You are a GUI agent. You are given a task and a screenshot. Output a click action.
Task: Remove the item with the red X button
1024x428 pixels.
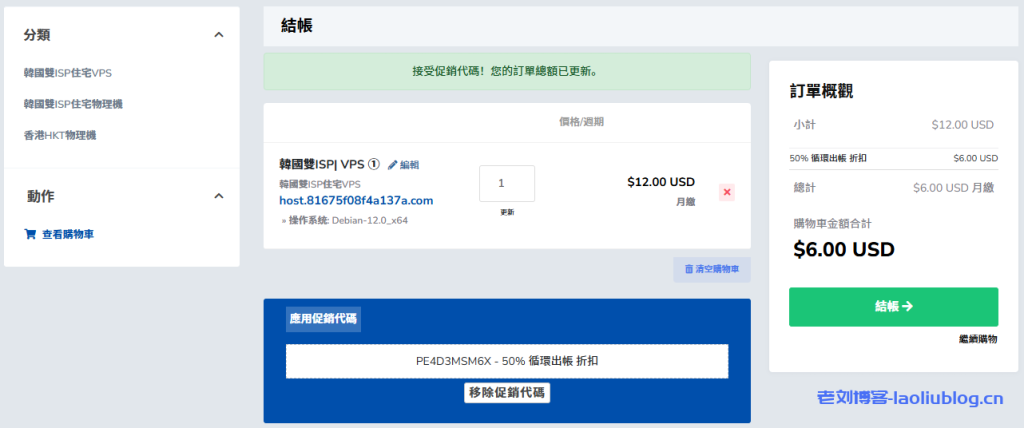(727, 193)
